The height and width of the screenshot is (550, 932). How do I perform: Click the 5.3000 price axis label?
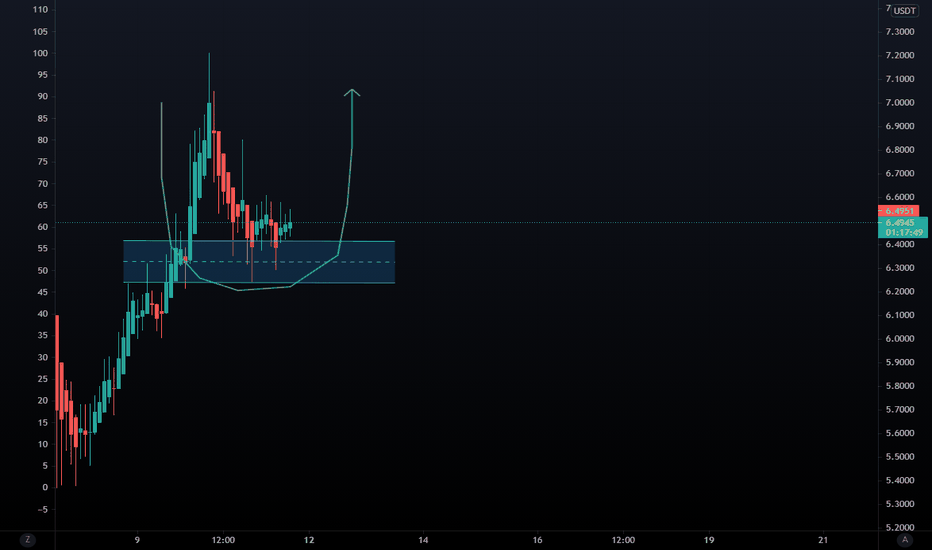[900, 504]
